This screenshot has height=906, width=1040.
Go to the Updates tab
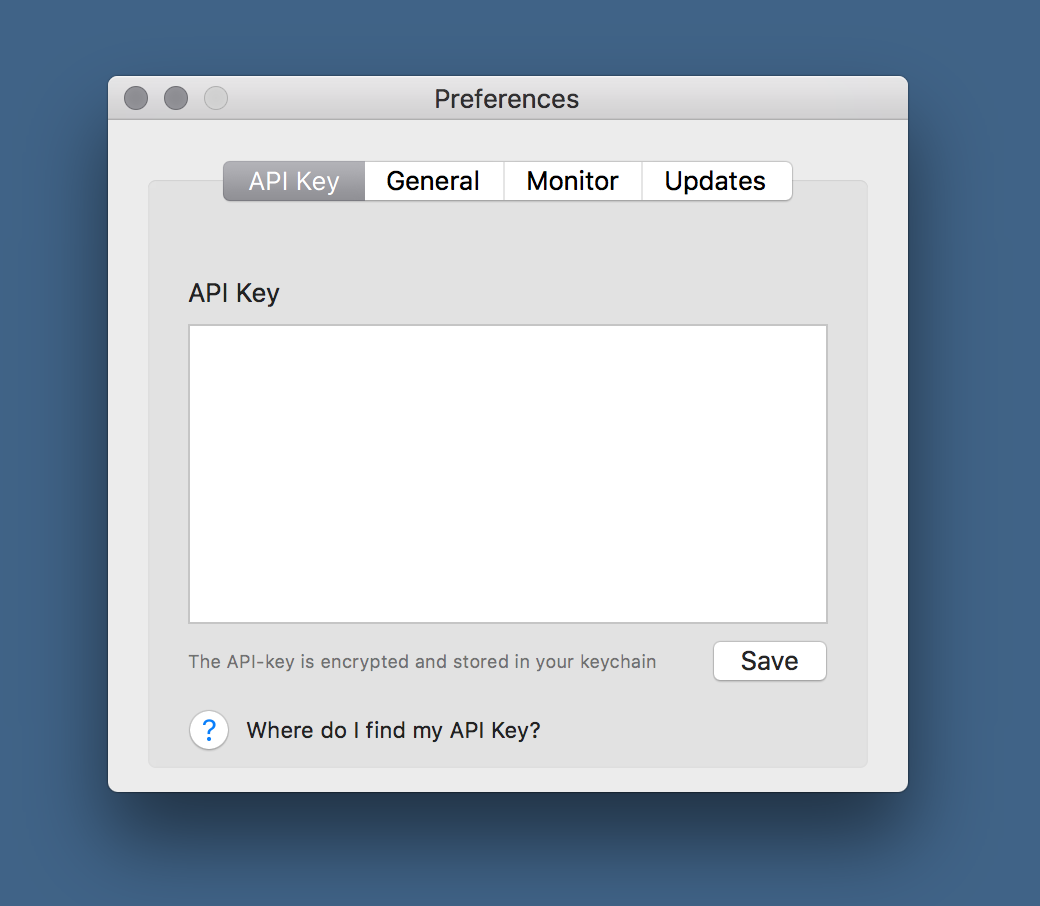[716, 181]
